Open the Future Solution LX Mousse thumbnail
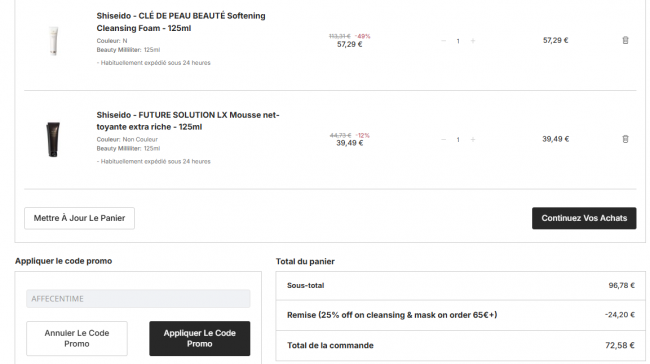Screen dimensions: 650x364 coord(53,139)
